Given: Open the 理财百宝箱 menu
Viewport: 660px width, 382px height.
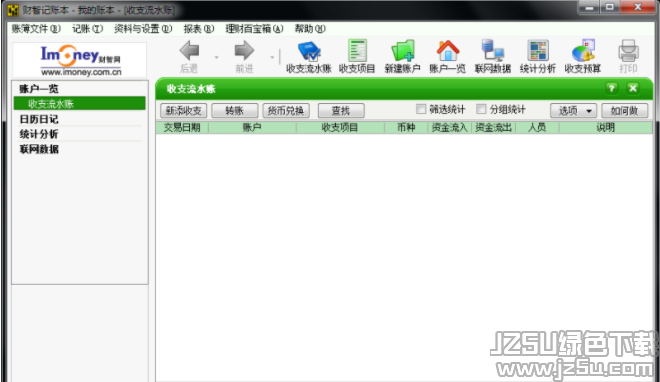Looking at the screenshot, I should [x=254, y=29].
